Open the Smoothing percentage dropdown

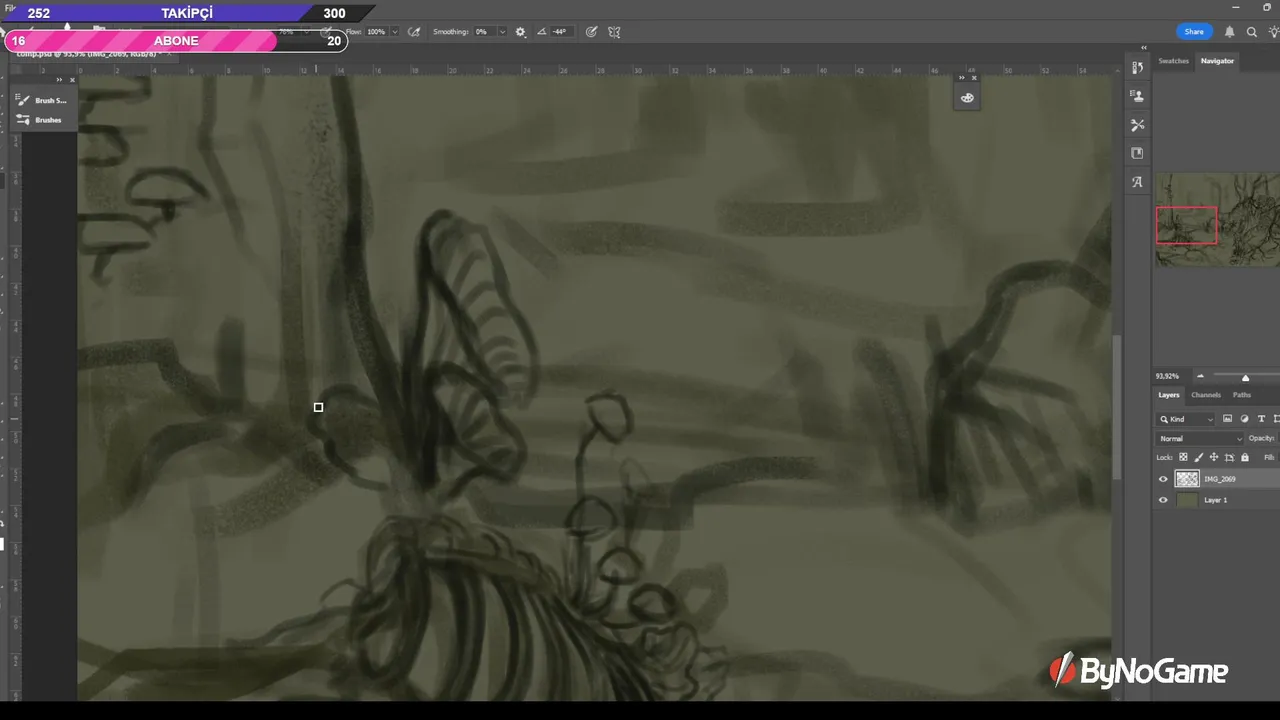point(502,32)
